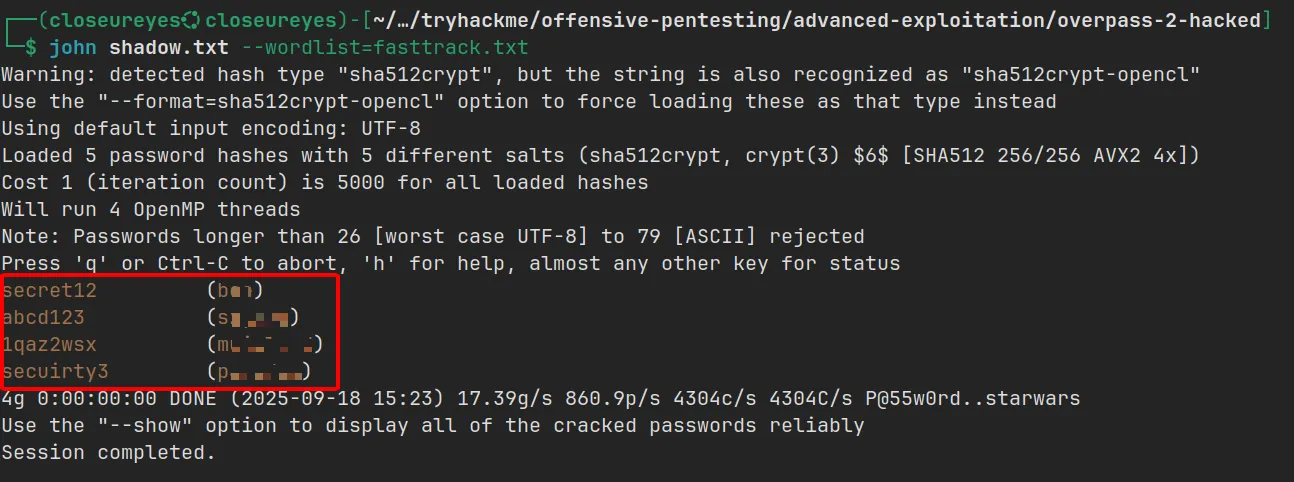Image resolution: width=1294 pixels, height=482 pixels.
Task: Click the "Session completed." line
Action: tap(109, 453)
